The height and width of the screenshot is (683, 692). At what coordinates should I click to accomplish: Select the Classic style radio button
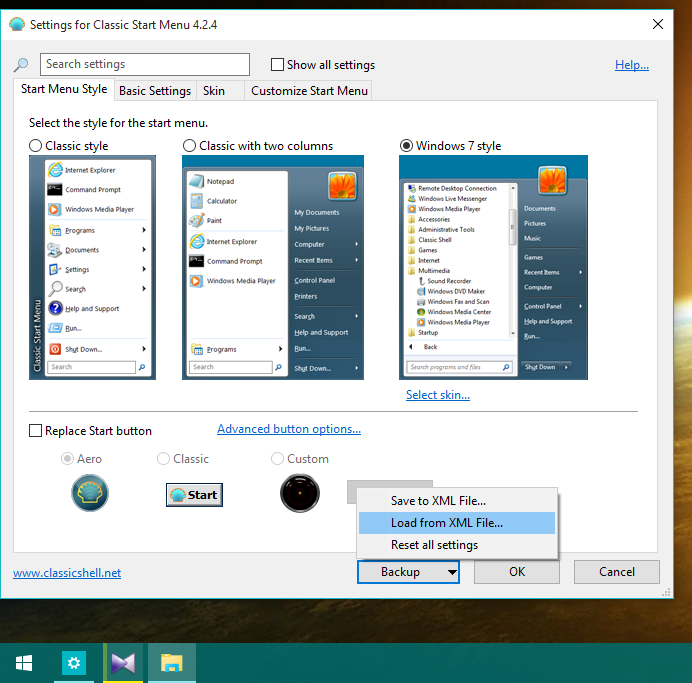35,146
